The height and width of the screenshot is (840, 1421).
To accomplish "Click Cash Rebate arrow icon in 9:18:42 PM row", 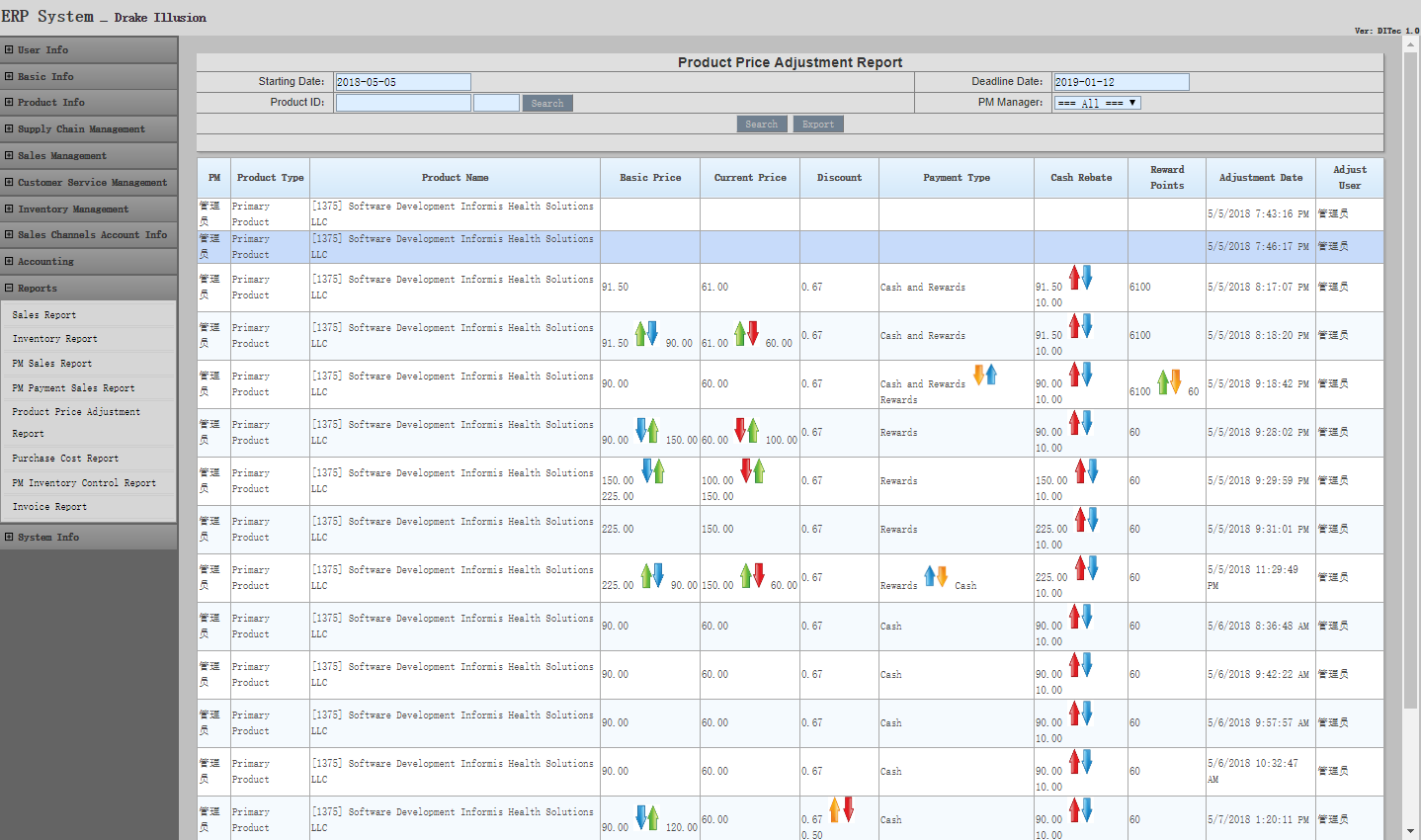I will [x=1081, y=374].
